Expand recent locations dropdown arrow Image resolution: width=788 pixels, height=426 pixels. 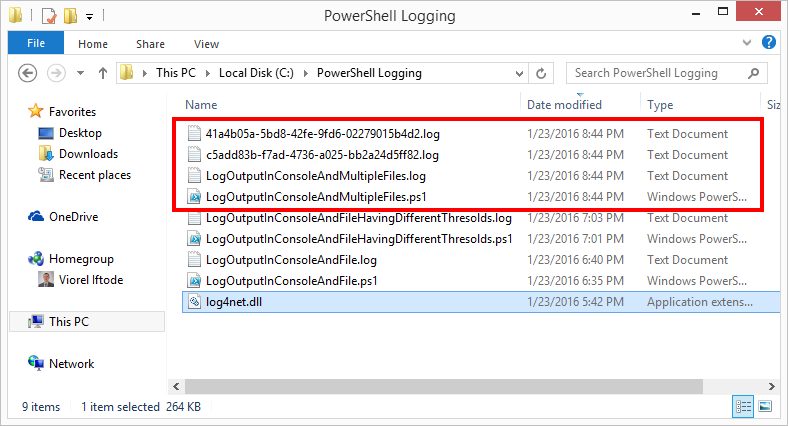click(80, 73)
